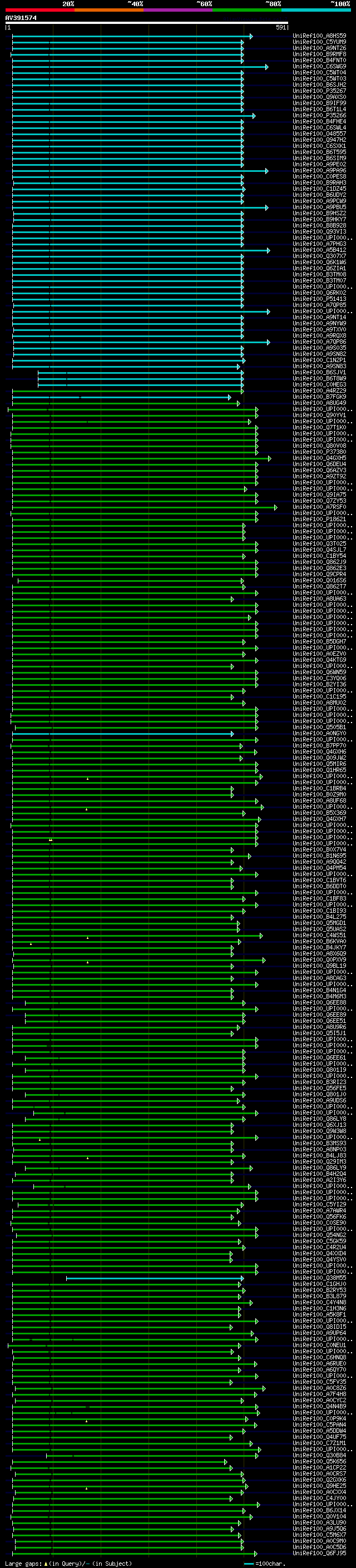The width and height of the screenshot is (356, 1568).
Task: Click the green ~80% legend segment
Action: (x=247, y=10)
